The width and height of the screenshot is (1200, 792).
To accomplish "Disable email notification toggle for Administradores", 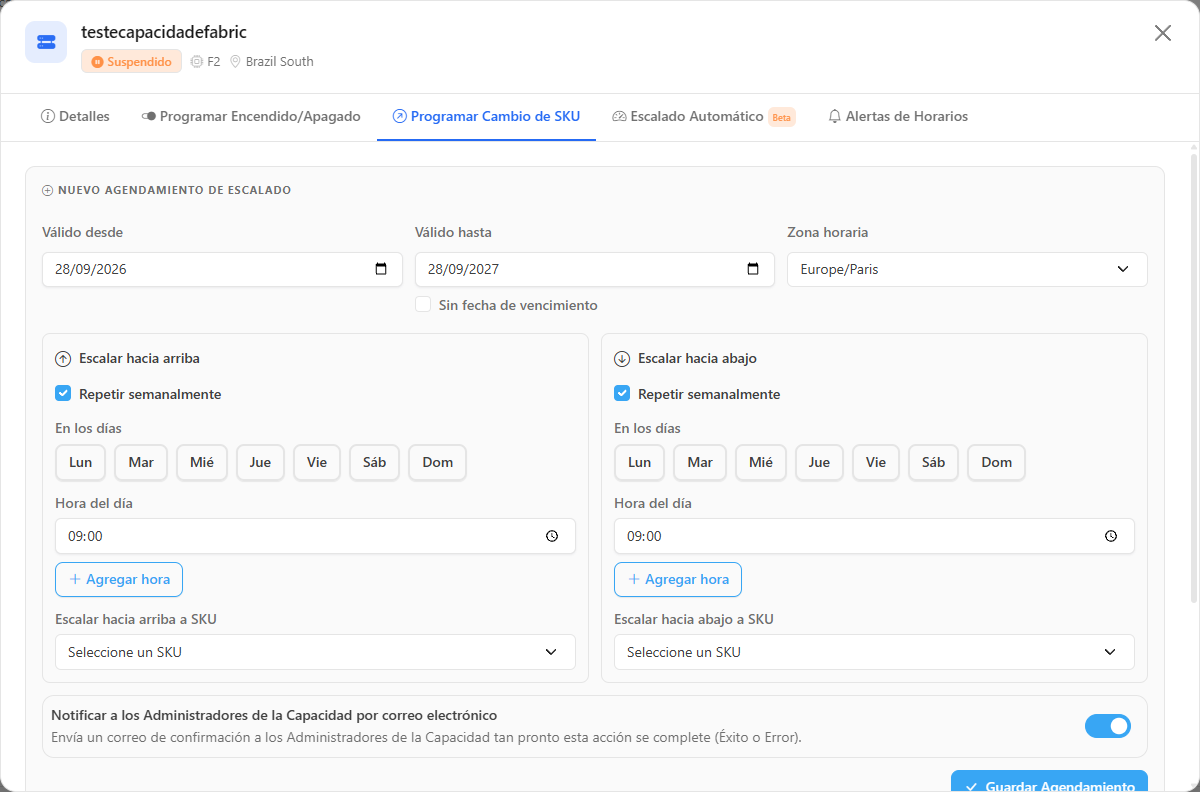I will 1108,726.
